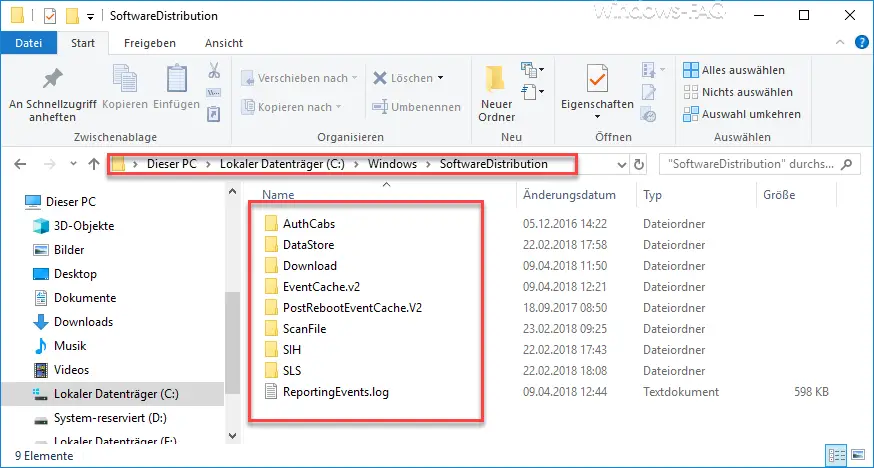Viewport: 874px width, 468px height.
Task: Go back with the left arrow
Action: (20, 164)
